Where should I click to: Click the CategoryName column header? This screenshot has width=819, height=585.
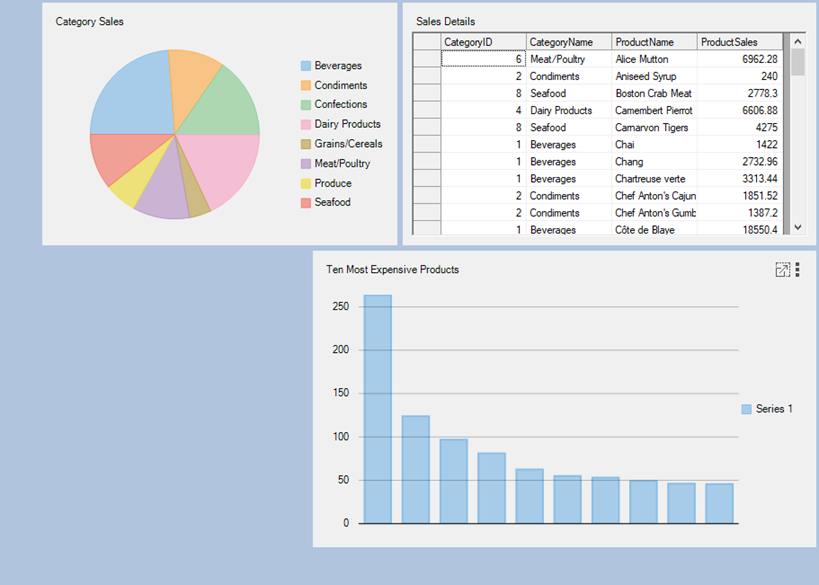point(568,42)
